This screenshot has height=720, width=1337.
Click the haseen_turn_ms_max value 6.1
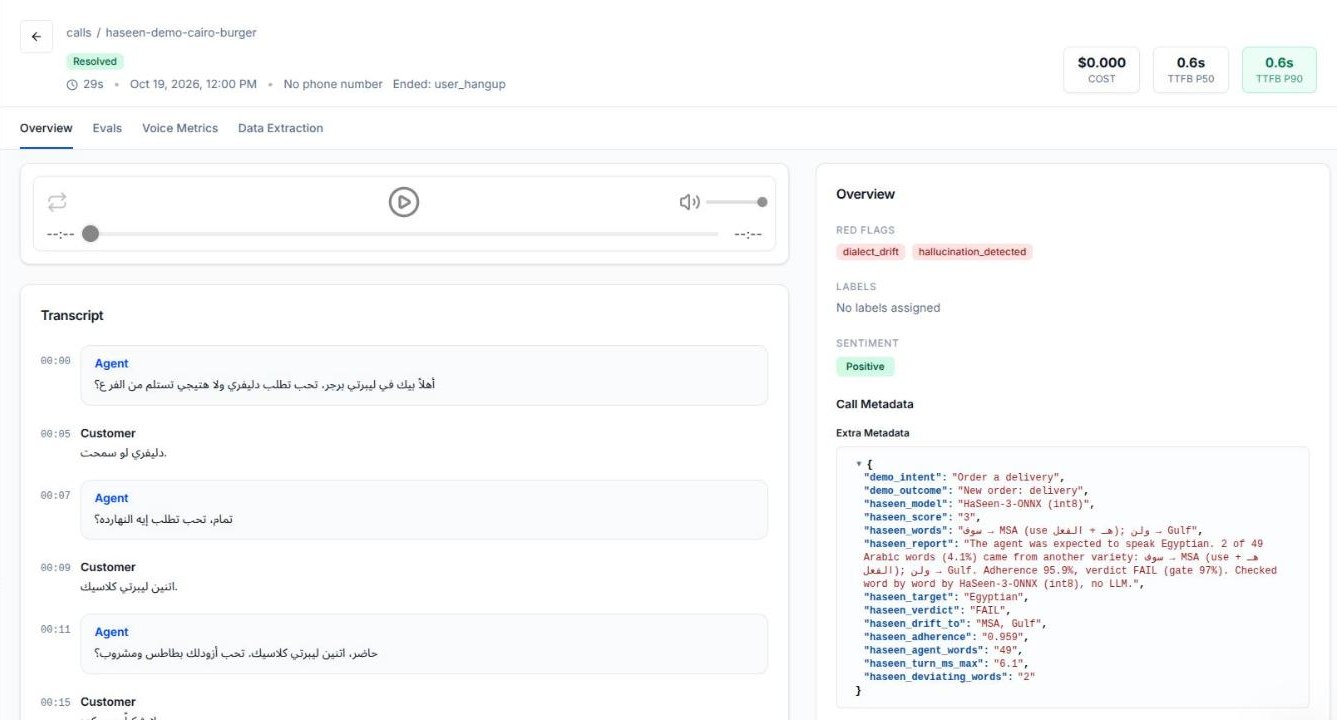[x=1007, y=663]
